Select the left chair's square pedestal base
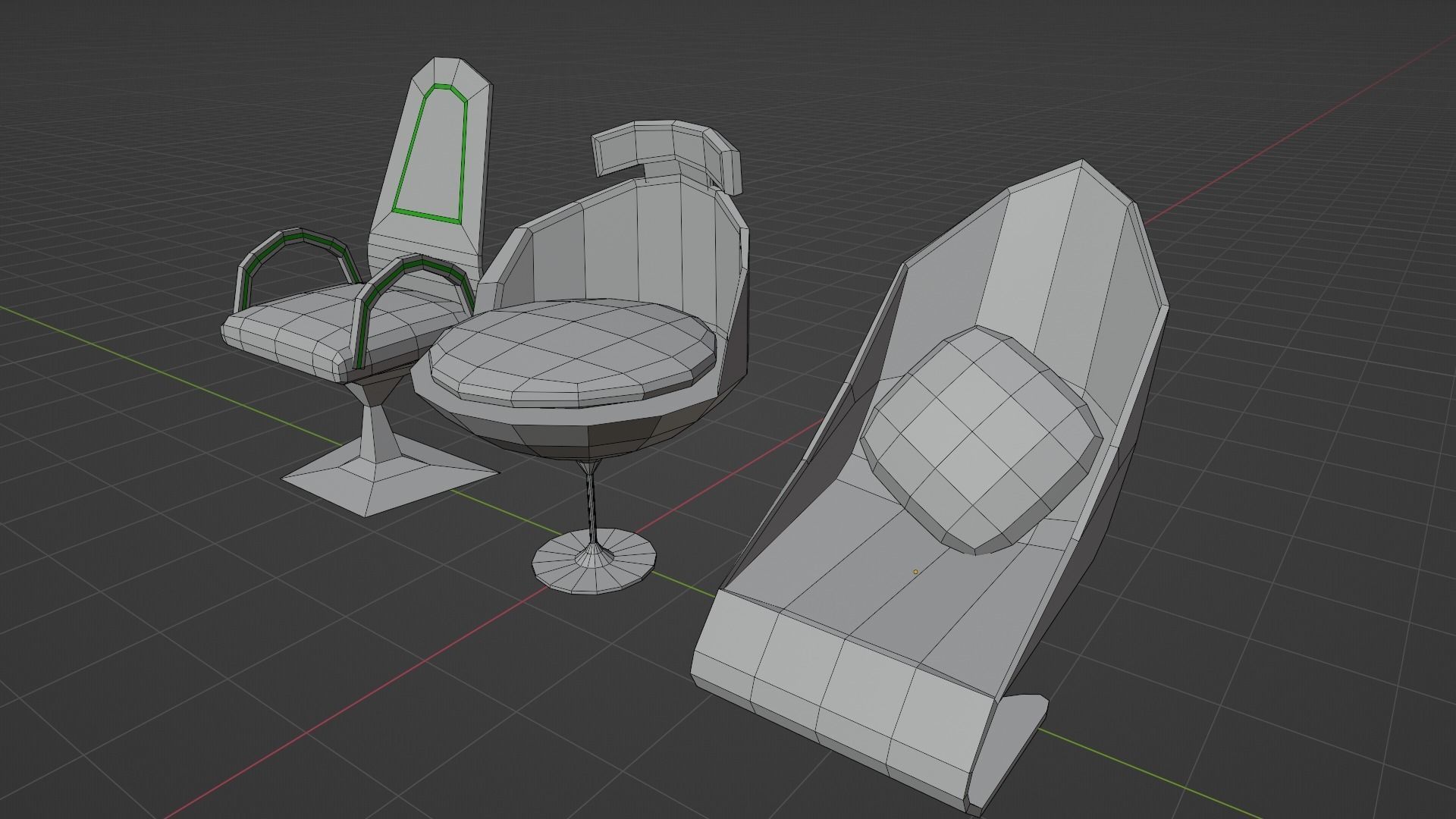Viewport: 1456px width, 819px height. (x=356, y=478)
